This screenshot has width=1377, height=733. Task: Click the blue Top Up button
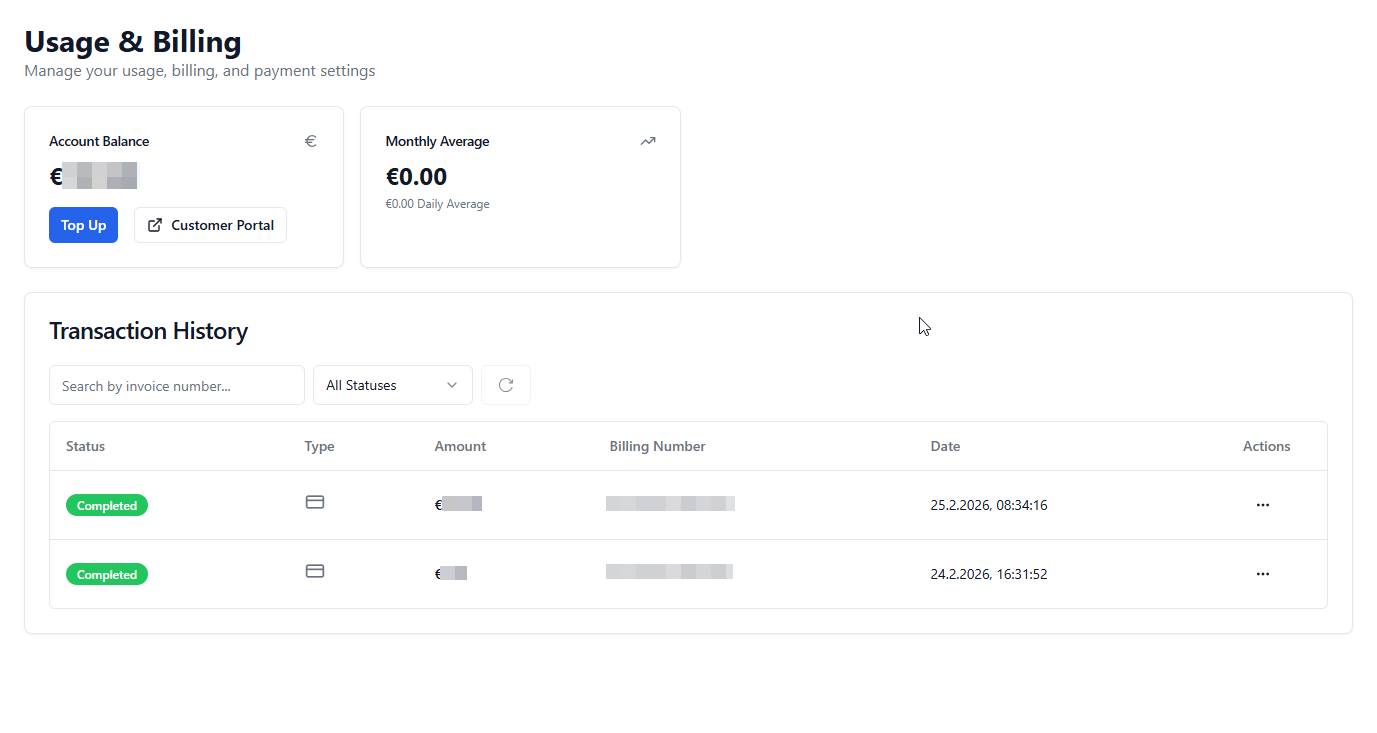tap(83, 225)
